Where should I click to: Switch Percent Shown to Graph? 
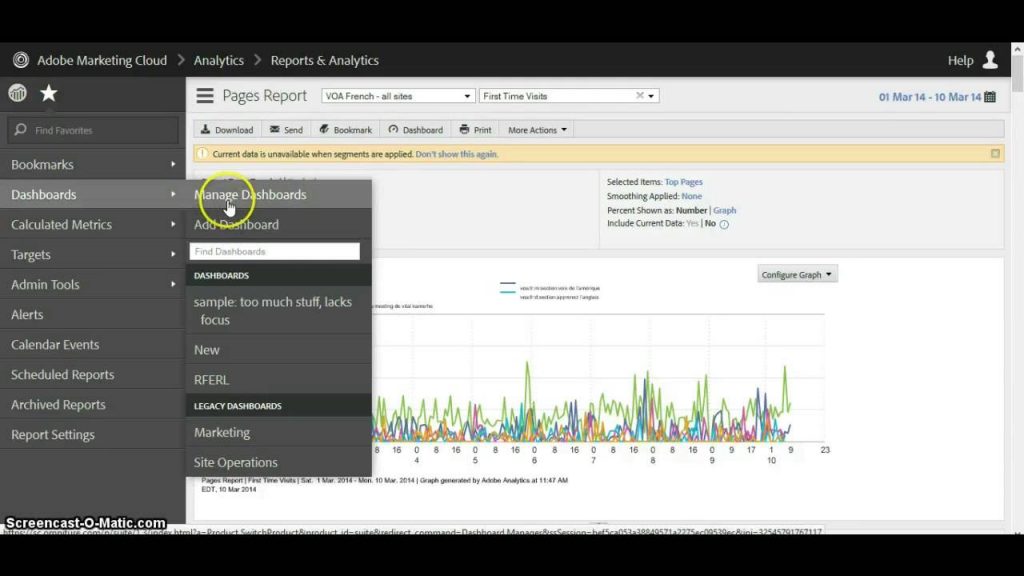[x=723, y=210]
